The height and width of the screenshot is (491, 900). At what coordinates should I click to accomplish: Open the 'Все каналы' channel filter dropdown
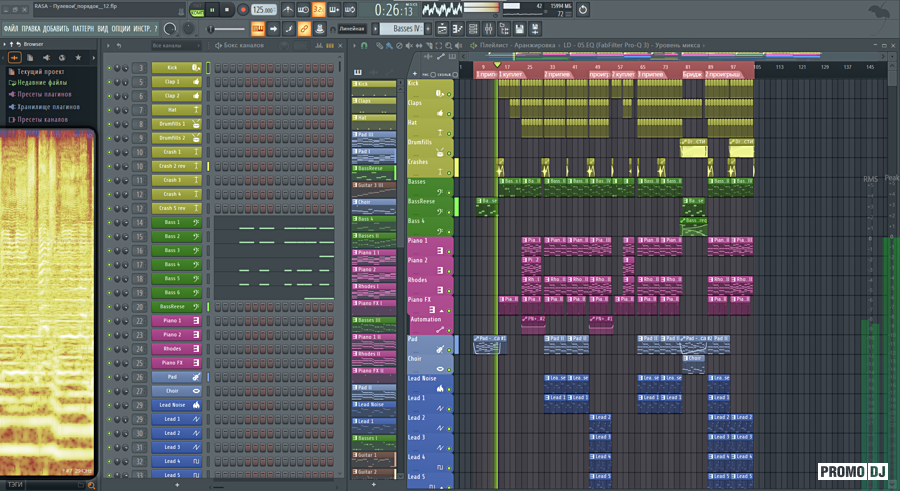[x=171, y=46]
